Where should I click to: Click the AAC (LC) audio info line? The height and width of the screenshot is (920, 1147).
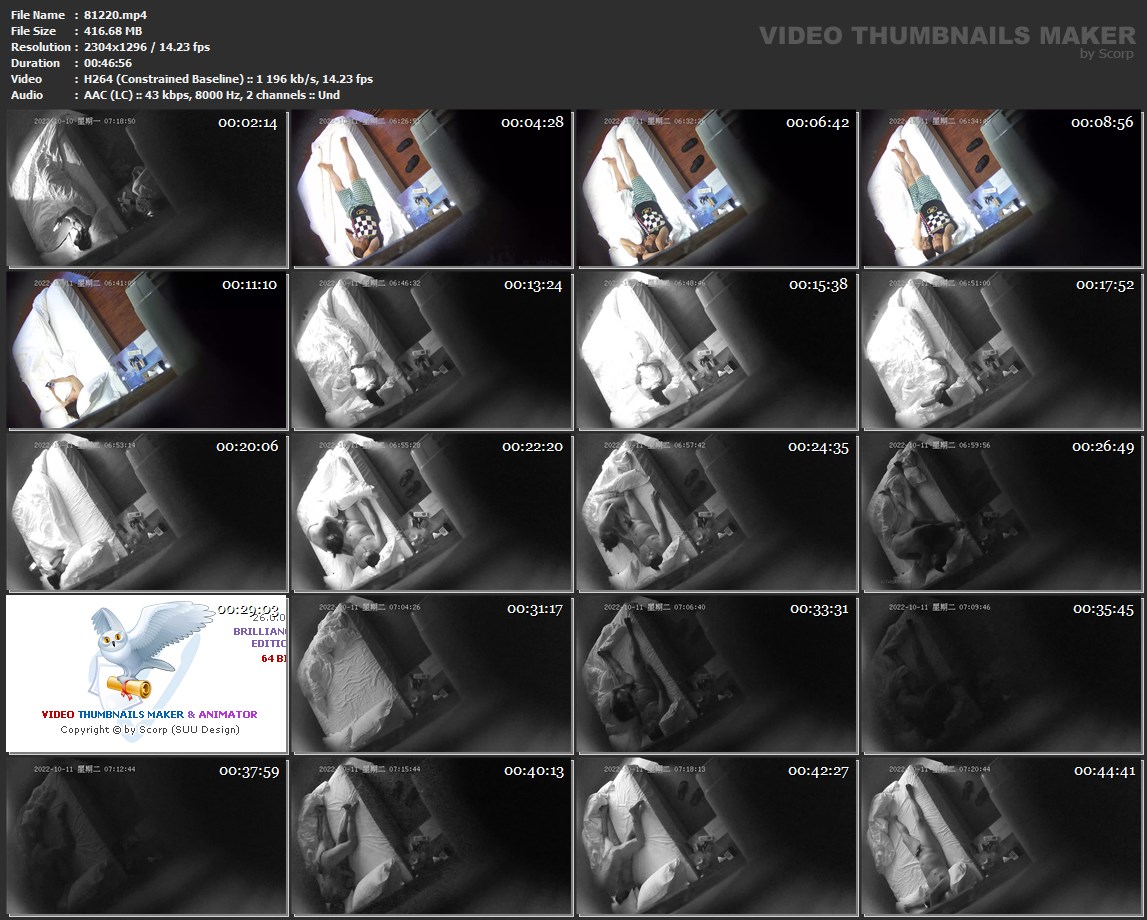point(212,95)
